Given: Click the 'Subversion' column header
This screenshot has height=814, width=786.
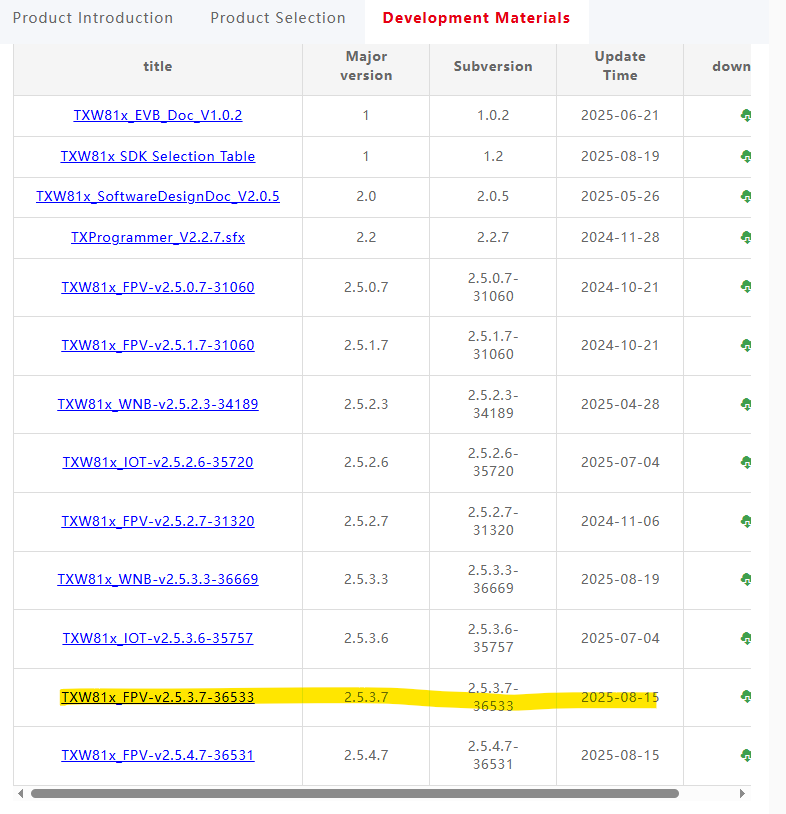Looking at the screenshot, I should point(493,66).
